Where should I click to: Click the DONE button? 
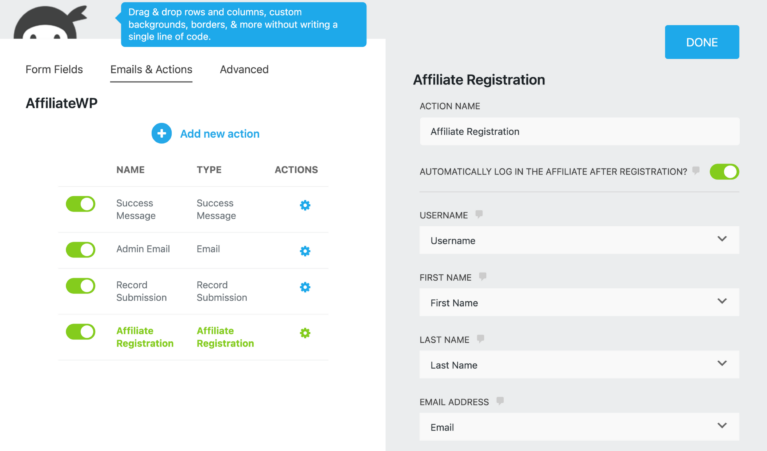702,42
